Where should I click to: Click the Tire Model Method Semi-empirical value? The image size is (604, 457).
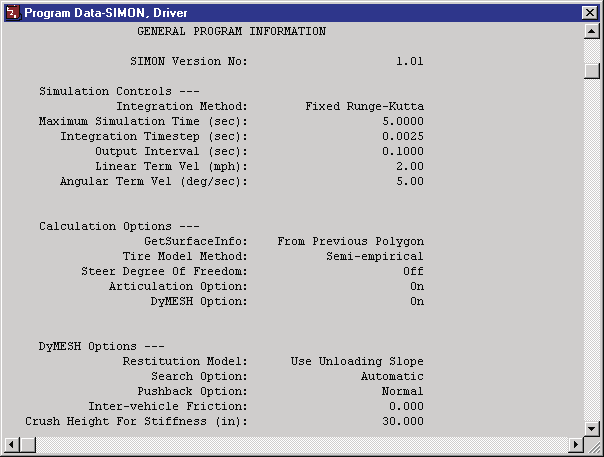[x=375, y=256]
